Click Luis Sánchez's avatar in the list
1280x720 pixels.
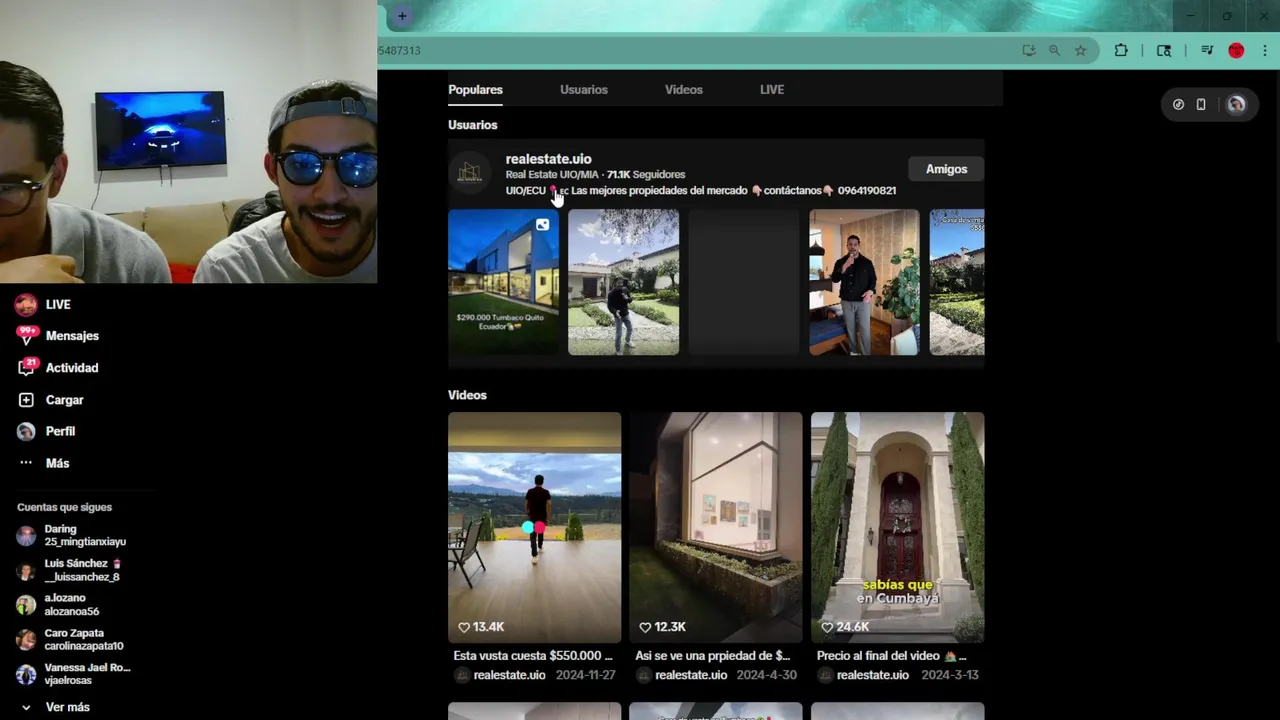click(26, 571)
